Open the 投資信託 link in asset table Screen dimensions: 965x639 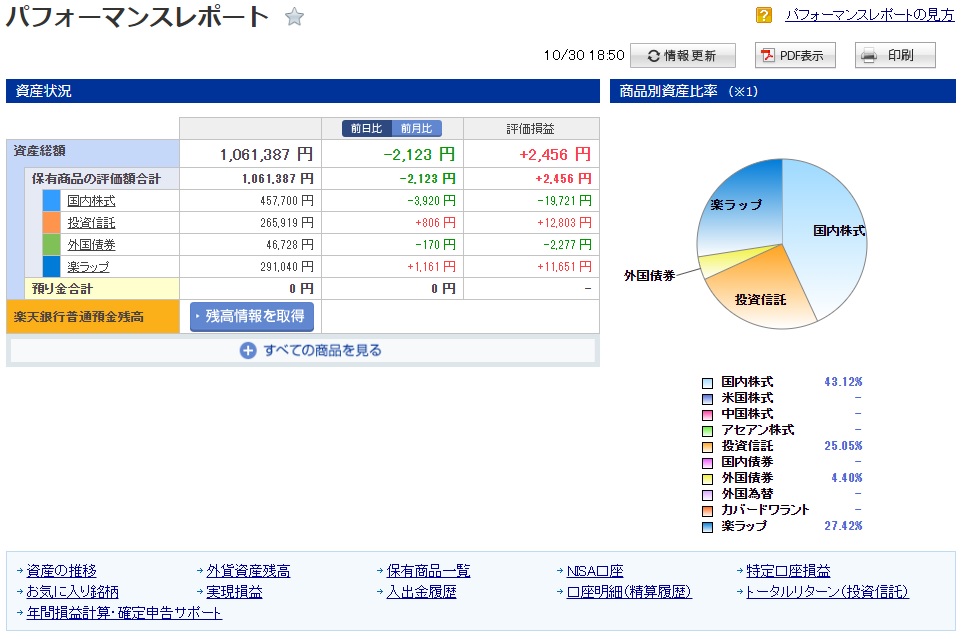[x=91, y=223]
